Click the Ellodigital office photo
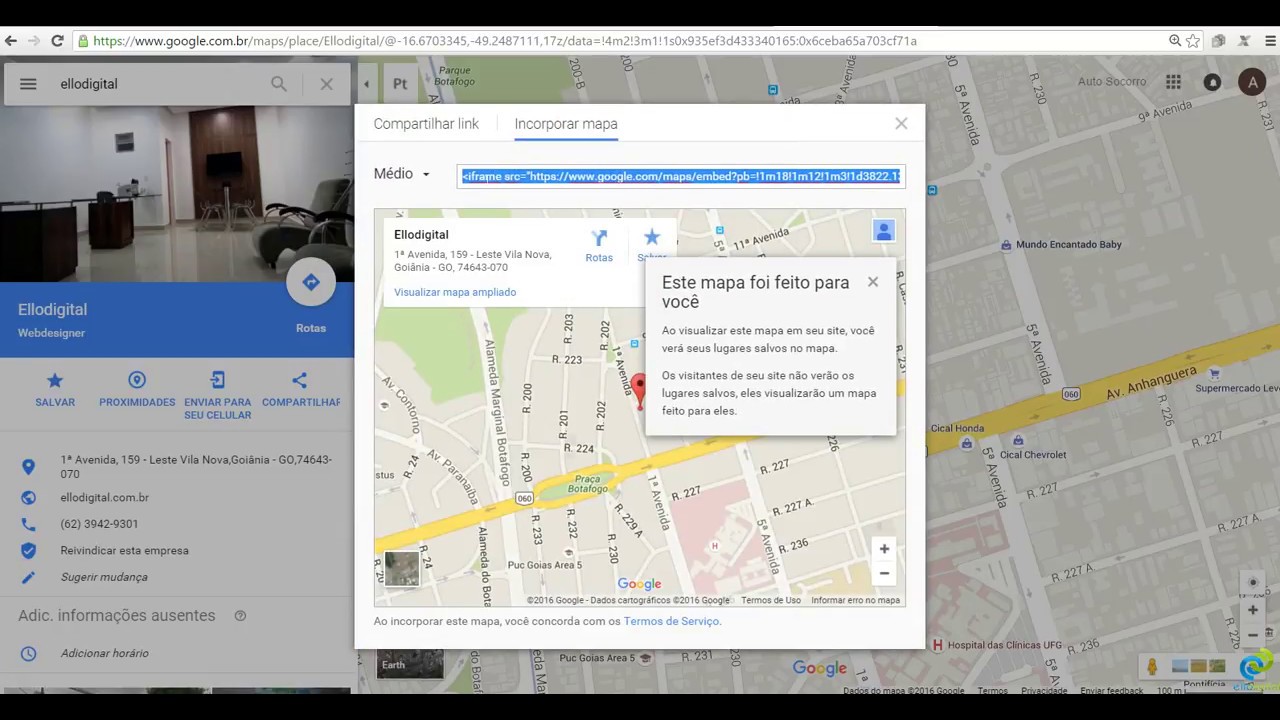Image resolution: width=1280 pixels, height=720 pixels. click(177, 194)
